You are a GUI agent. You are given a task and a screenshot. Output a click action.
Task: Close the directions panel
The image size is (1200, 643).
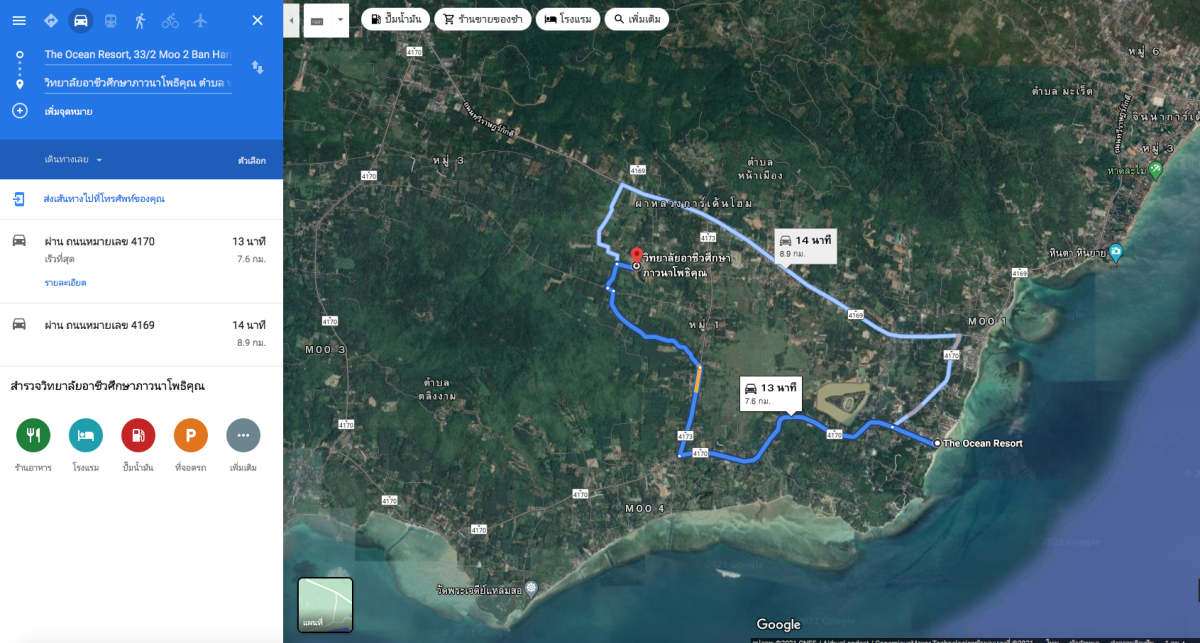(257, 20)
